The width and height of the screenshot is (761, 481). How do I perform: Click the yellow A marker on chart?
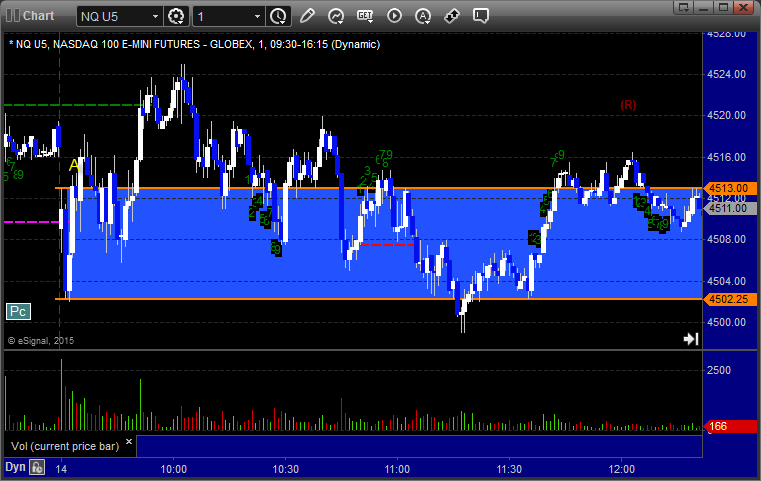[74, 166]
